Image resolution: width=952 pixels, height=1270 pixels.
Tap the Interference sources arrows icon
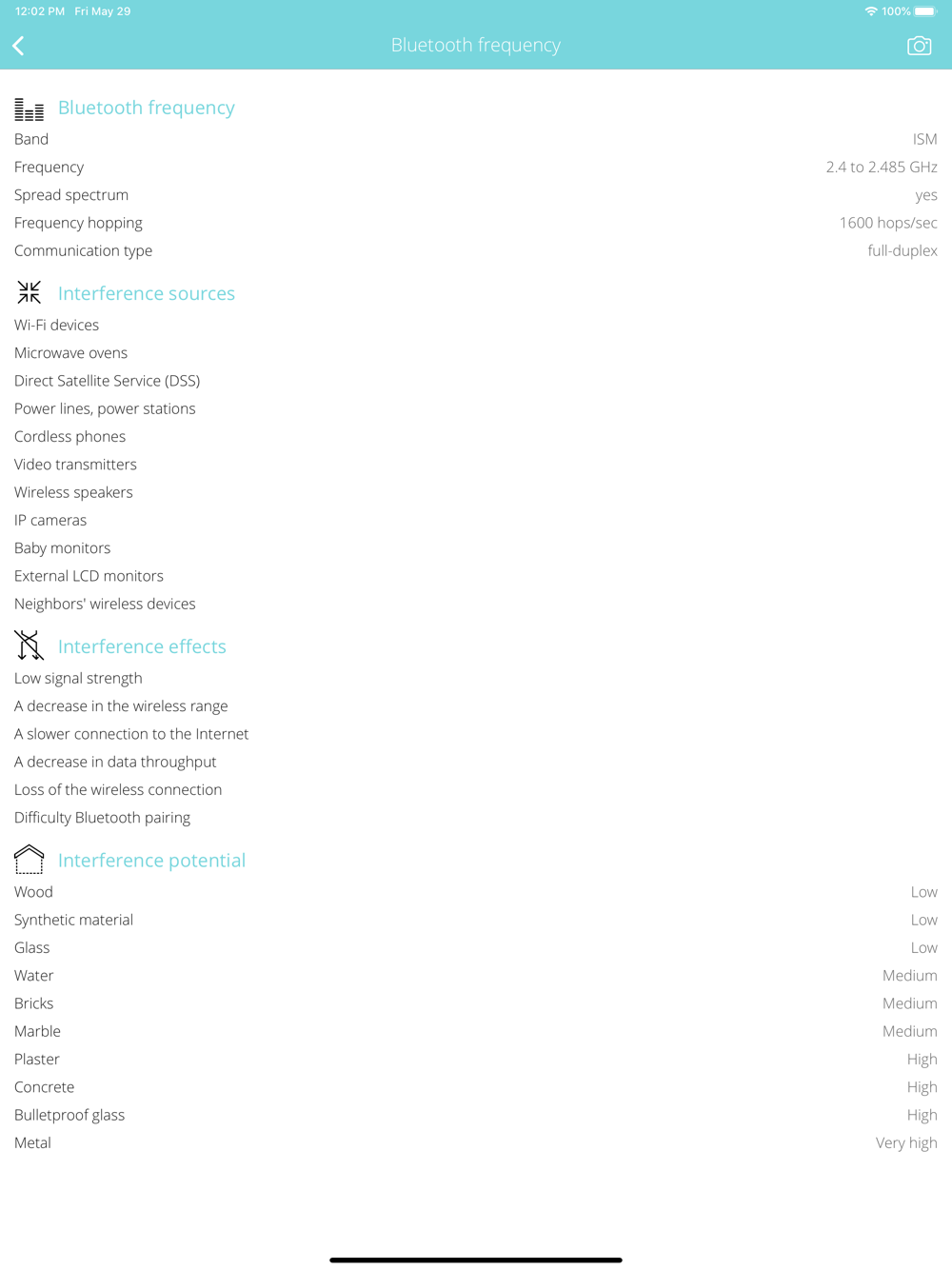[x=29, y=293]
